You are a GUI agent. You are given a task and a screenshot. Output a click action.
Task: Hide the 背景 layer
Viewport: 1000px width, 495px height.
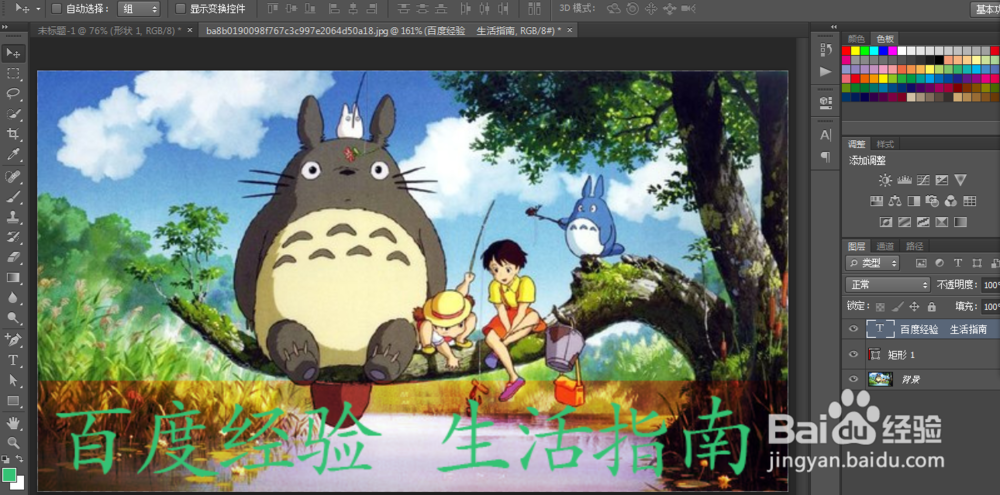tap(853, 380)
